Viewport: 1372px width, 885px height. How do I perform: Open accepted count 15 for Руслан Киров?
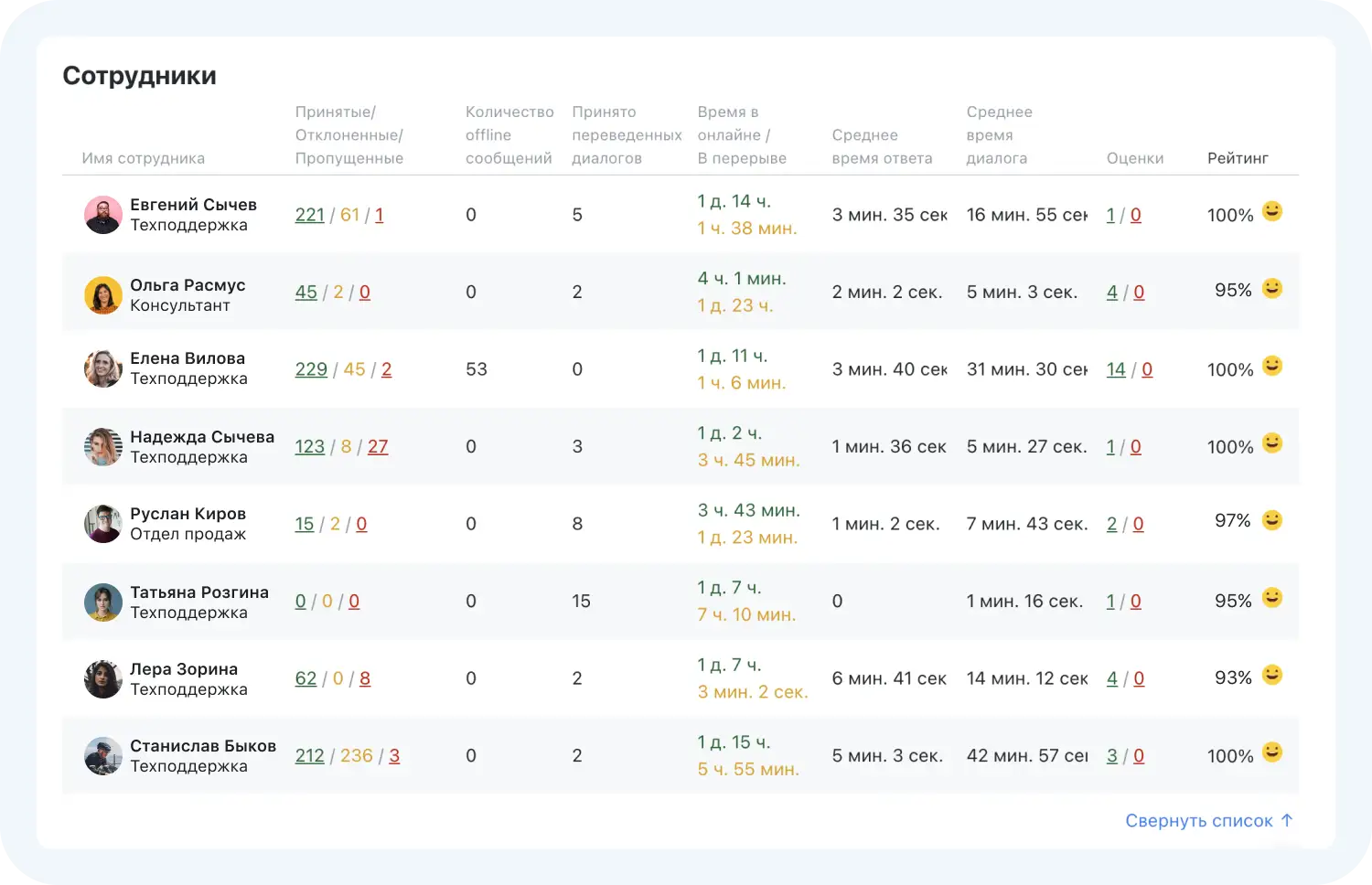[x=304, y=524]
